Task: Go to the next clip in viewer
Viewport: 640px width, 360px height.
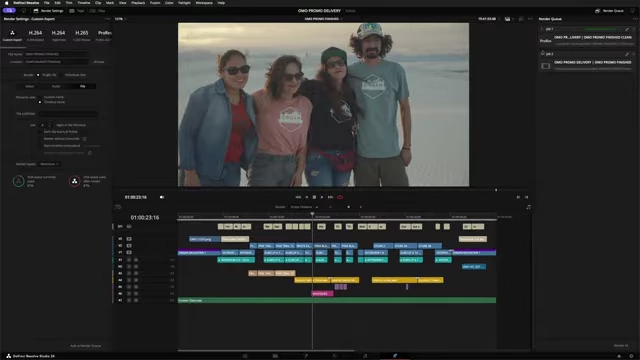Action: pos(527,197)
